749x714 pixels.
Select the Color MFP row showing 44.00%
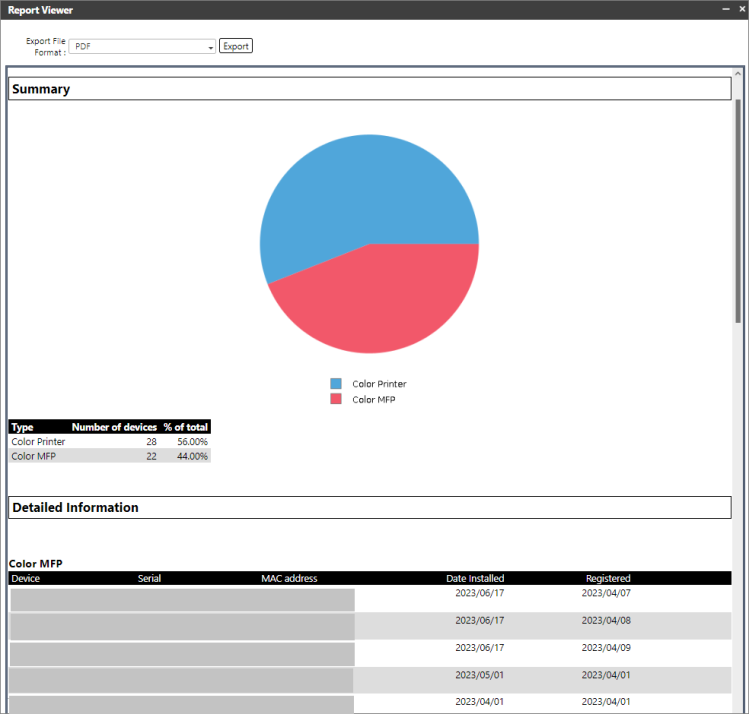pos(109,456)
